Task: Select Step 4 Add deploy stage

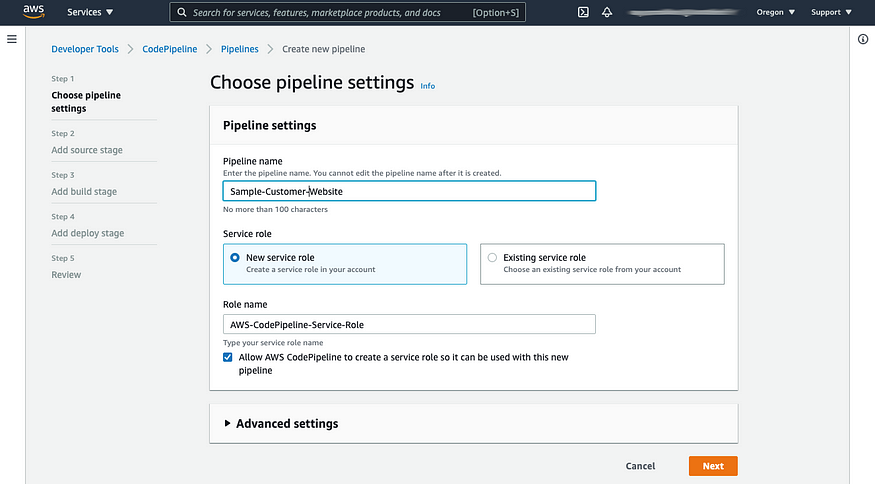Action: coord(88,233)
